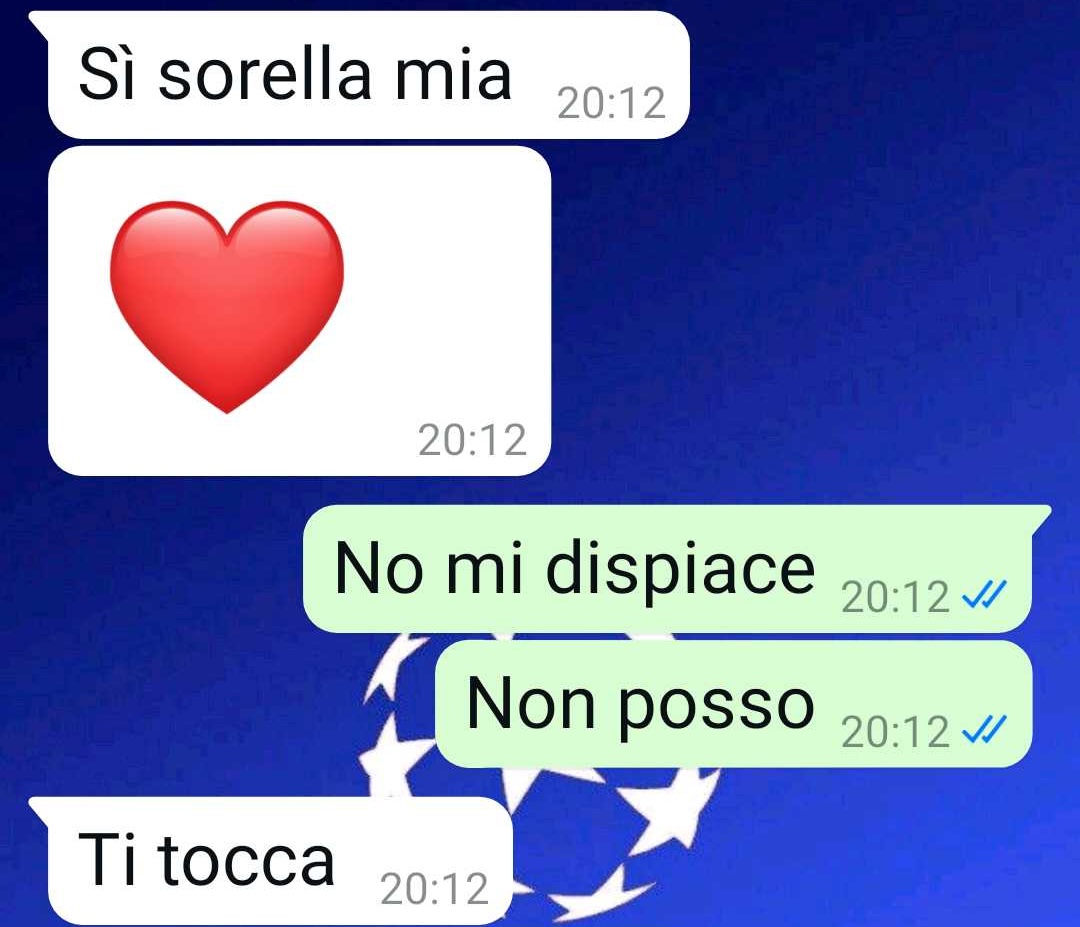1080x927 pixels.
Task: Select the "Sì sorella mia" message text
Action: (x=295, y=73)
